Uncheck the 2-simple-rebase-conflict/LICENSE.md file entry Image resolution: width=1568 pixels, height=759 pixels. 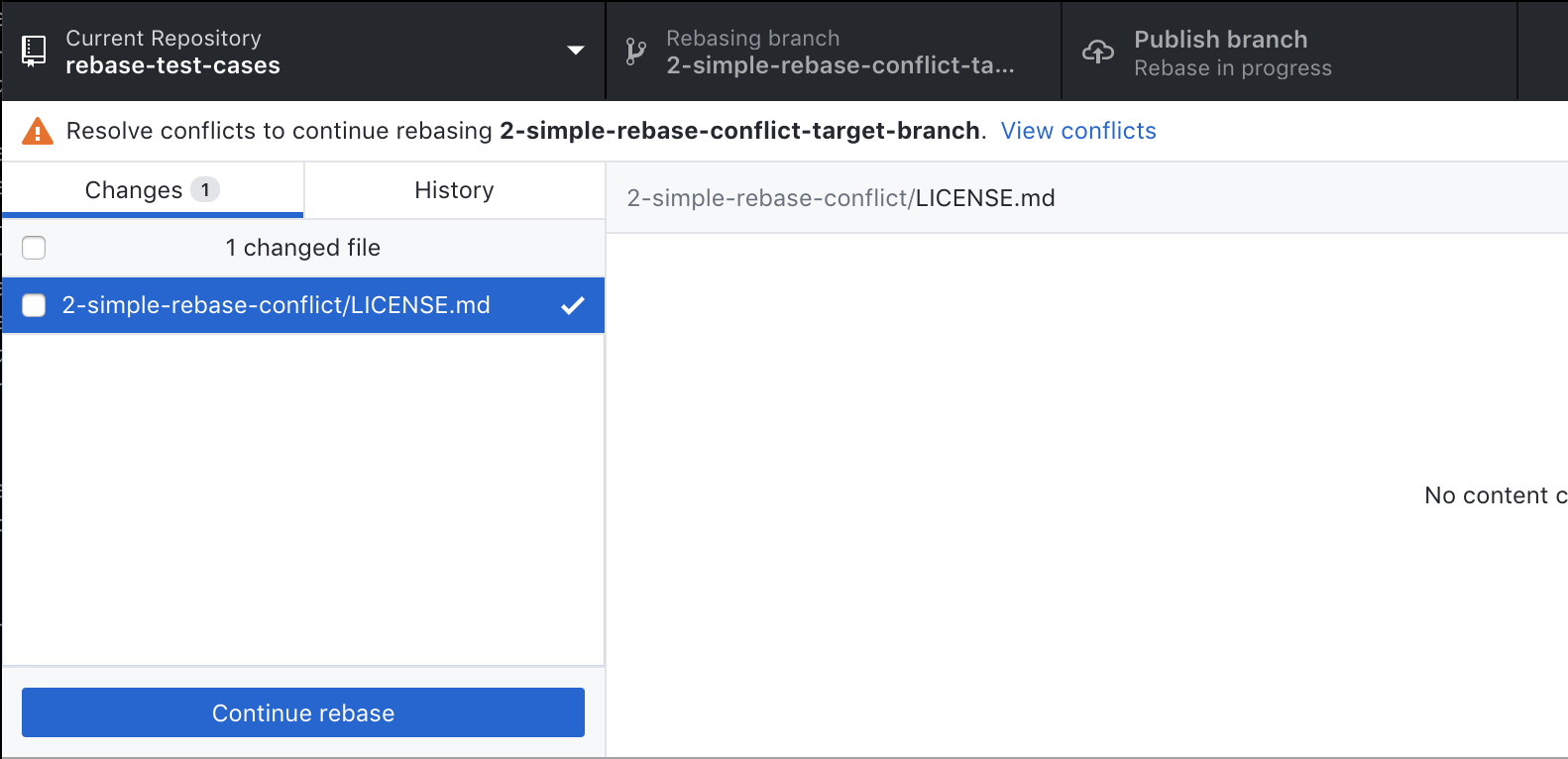coord(33,305)
